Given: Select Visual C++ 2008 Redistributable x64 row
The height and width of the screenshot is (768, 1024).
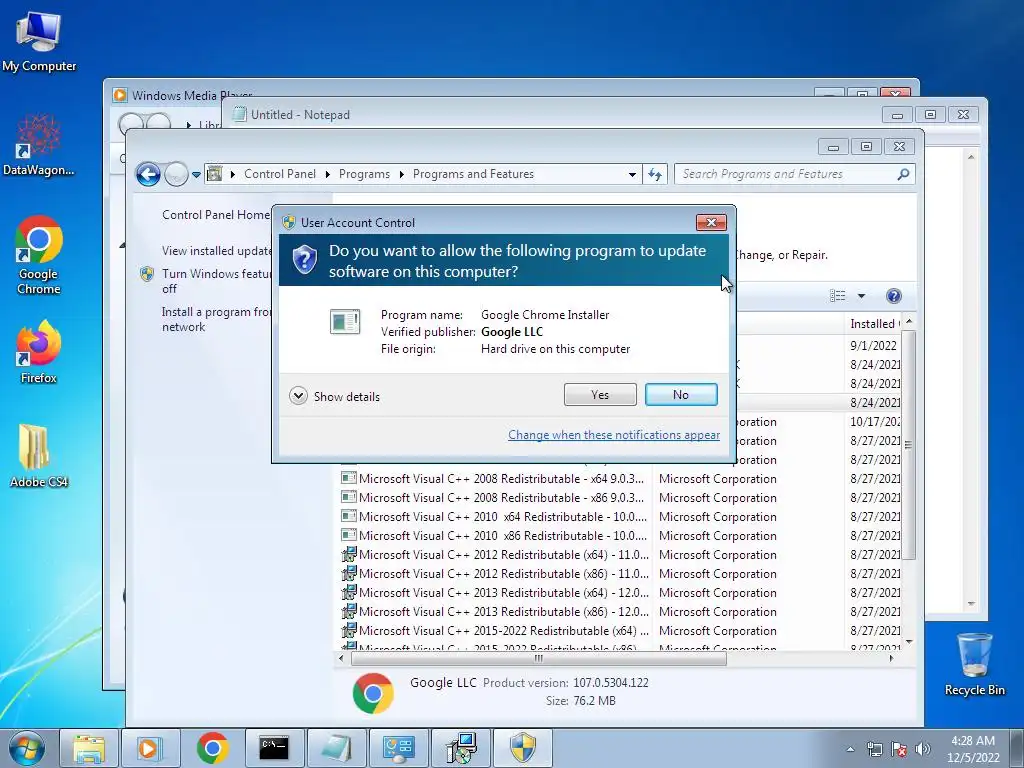Looking at the screenshot, I should 620,479.
